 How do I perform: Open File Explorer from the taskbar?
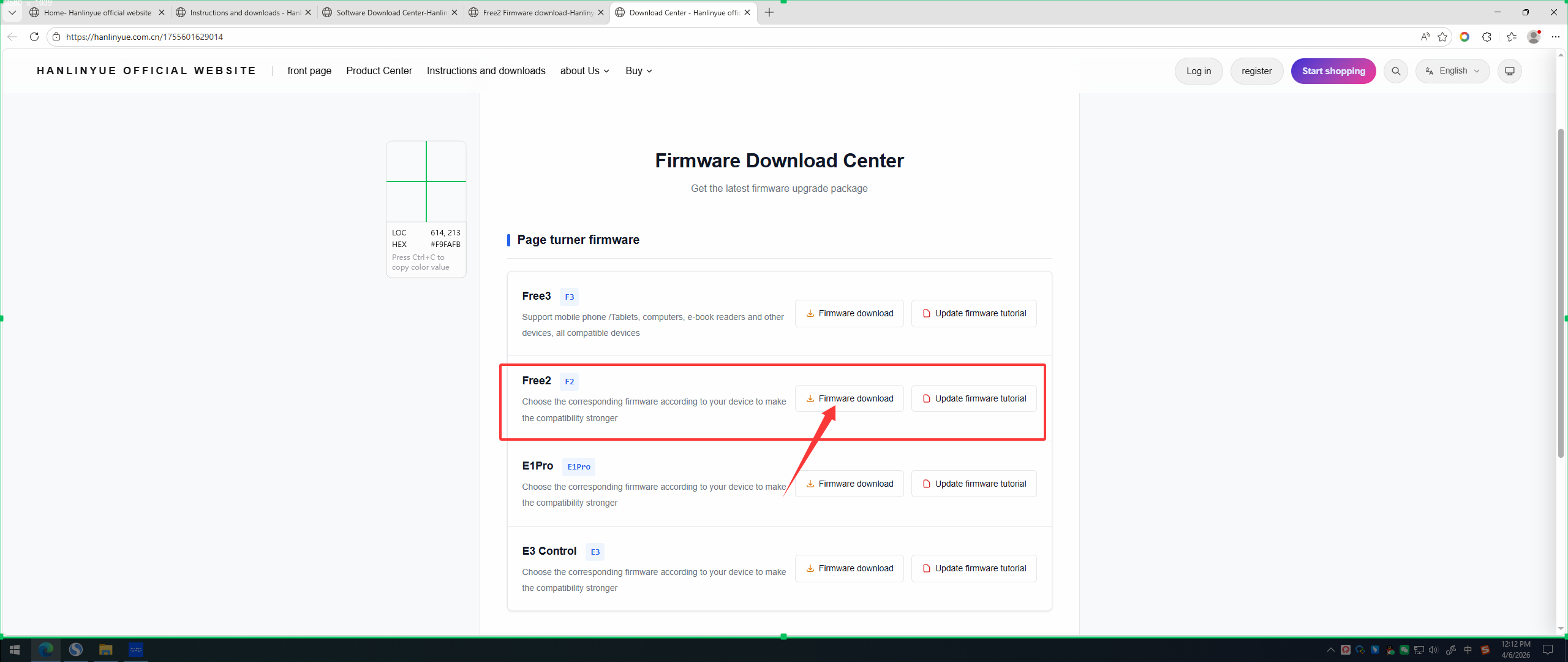pos(105,650)
